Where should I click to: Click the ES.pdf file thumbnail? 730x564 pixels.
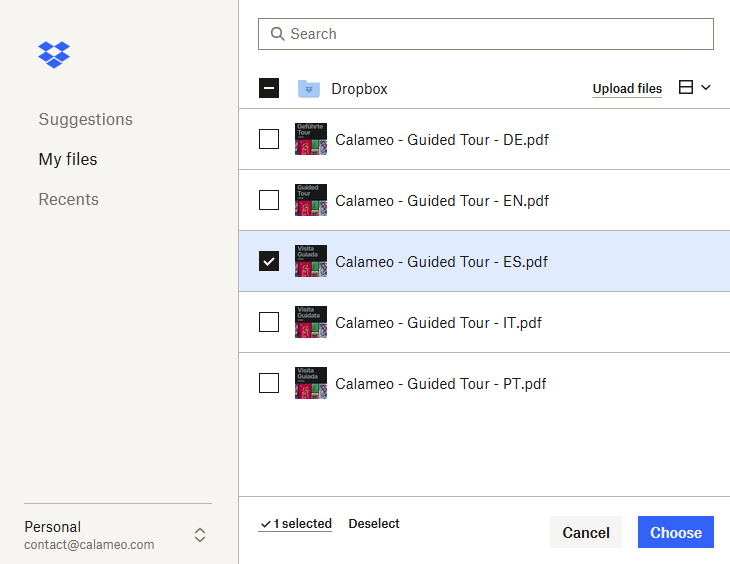click(x=311, y=261)
